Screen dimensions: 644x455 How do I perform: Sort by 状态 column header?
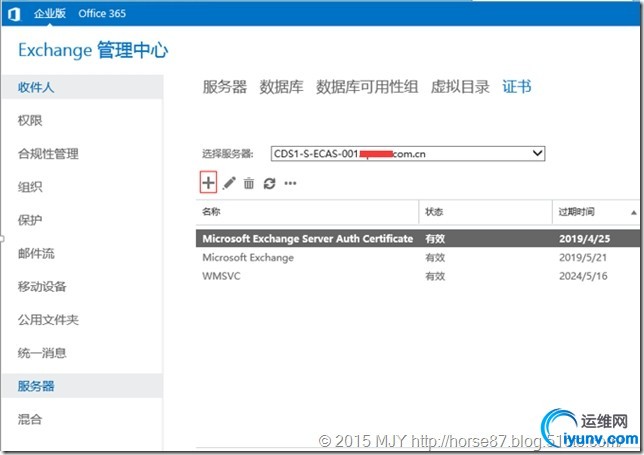(485, 212)
